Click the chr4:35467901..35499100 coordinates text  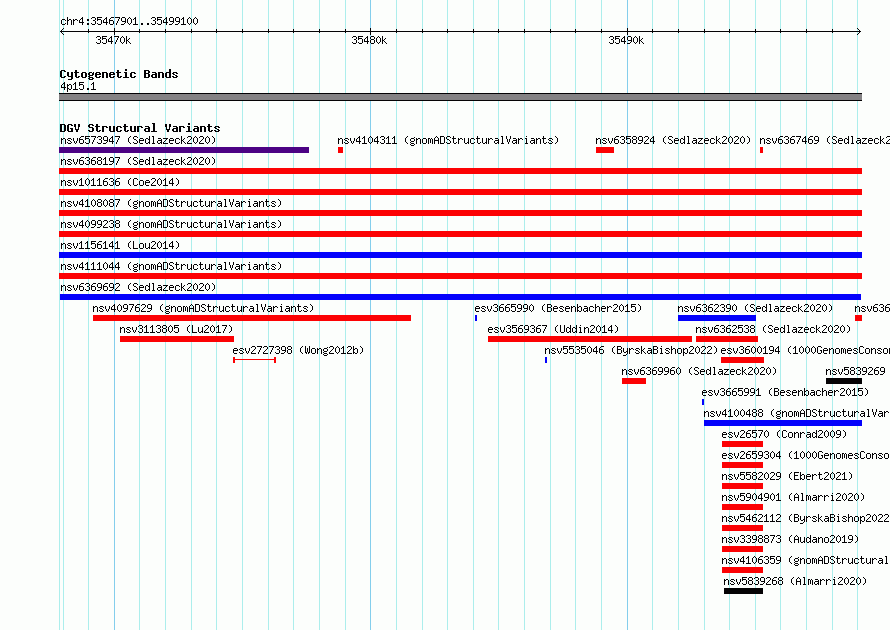[x=129, y=22]
